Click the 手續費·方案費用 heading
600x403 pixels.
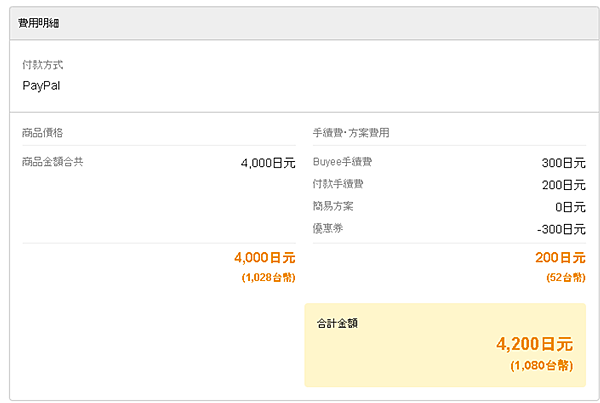(x=351, y=132)
